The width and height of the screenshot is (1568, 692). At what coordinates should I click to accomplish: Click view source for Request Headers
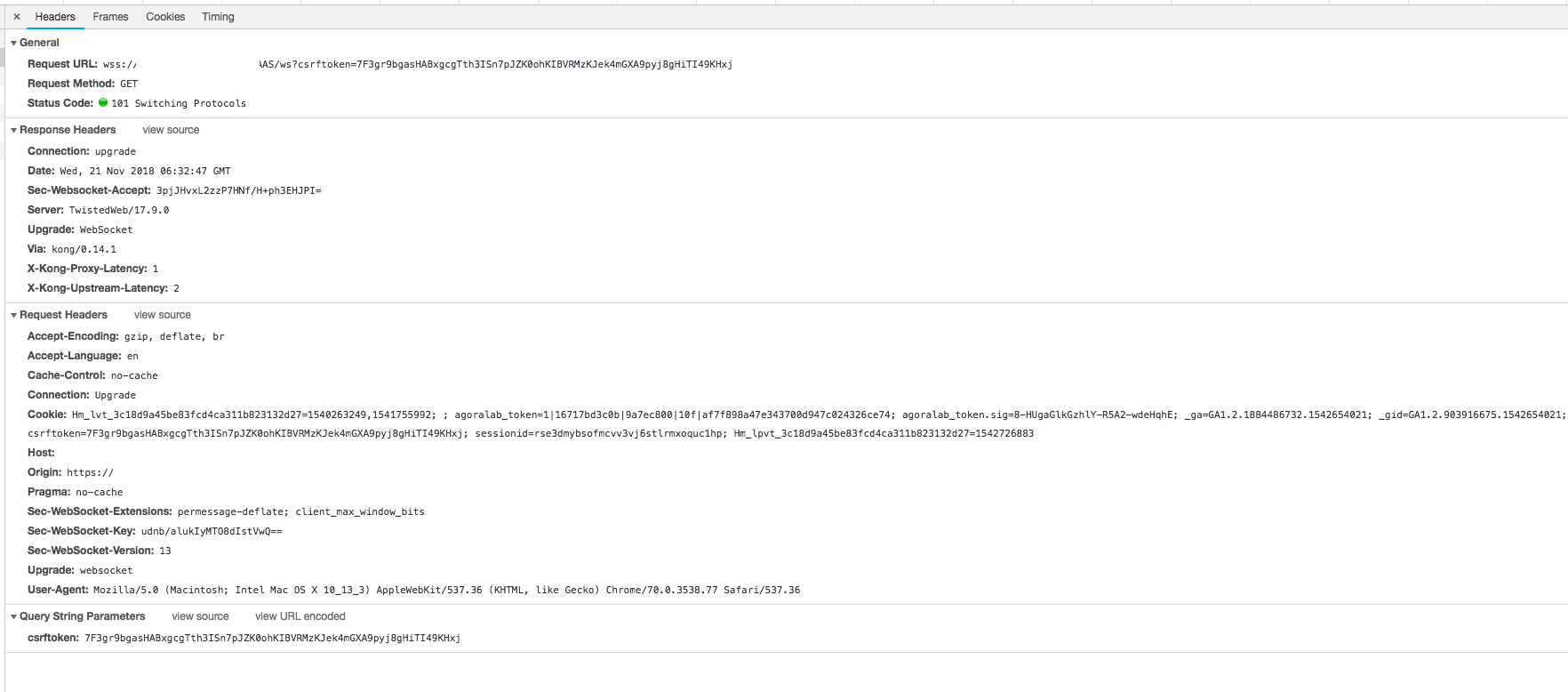click(162, 315)
